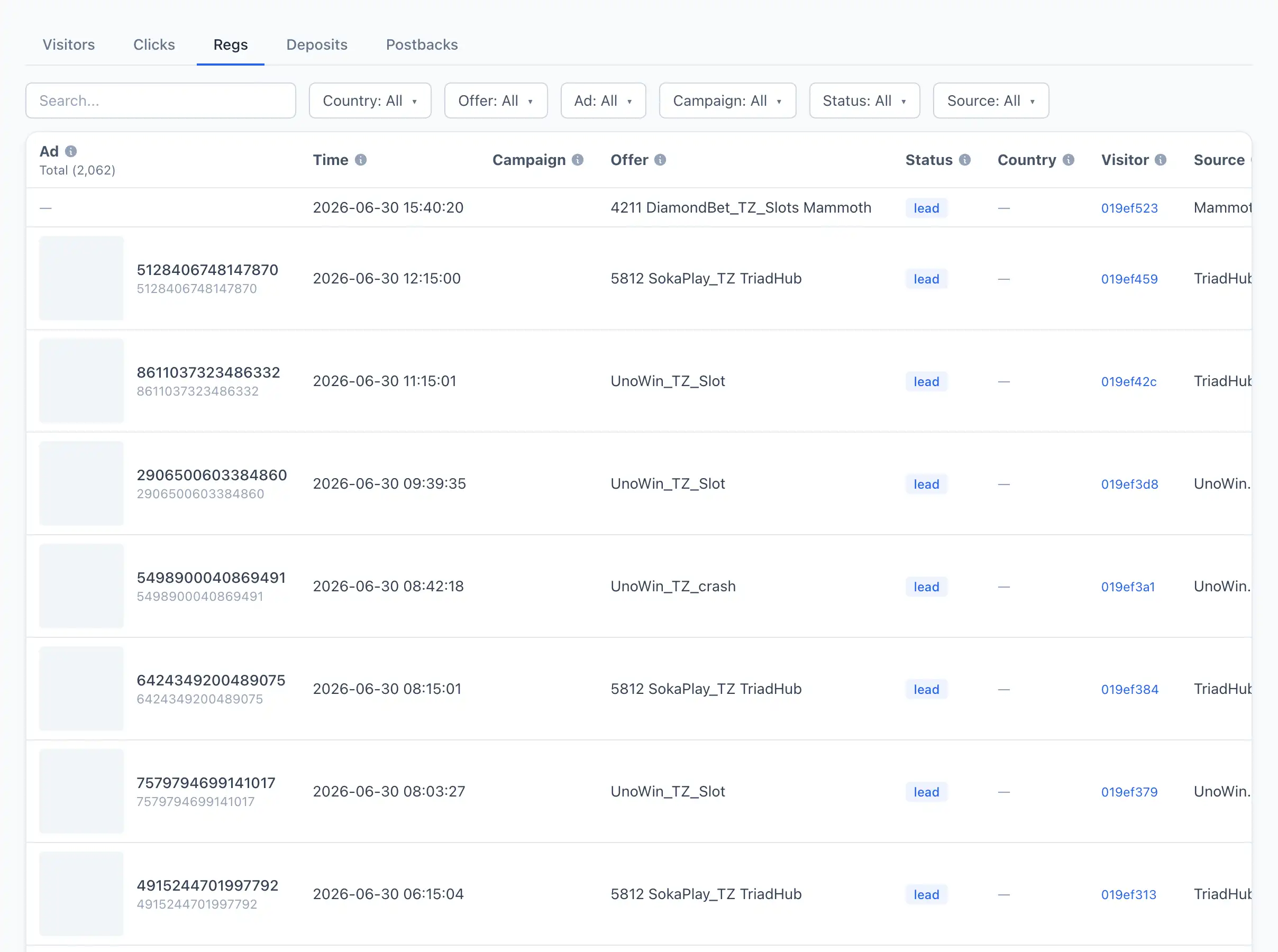The image size is (1278, 952).
Task: Focus the Search input field
Action: (x=161, y=101)
